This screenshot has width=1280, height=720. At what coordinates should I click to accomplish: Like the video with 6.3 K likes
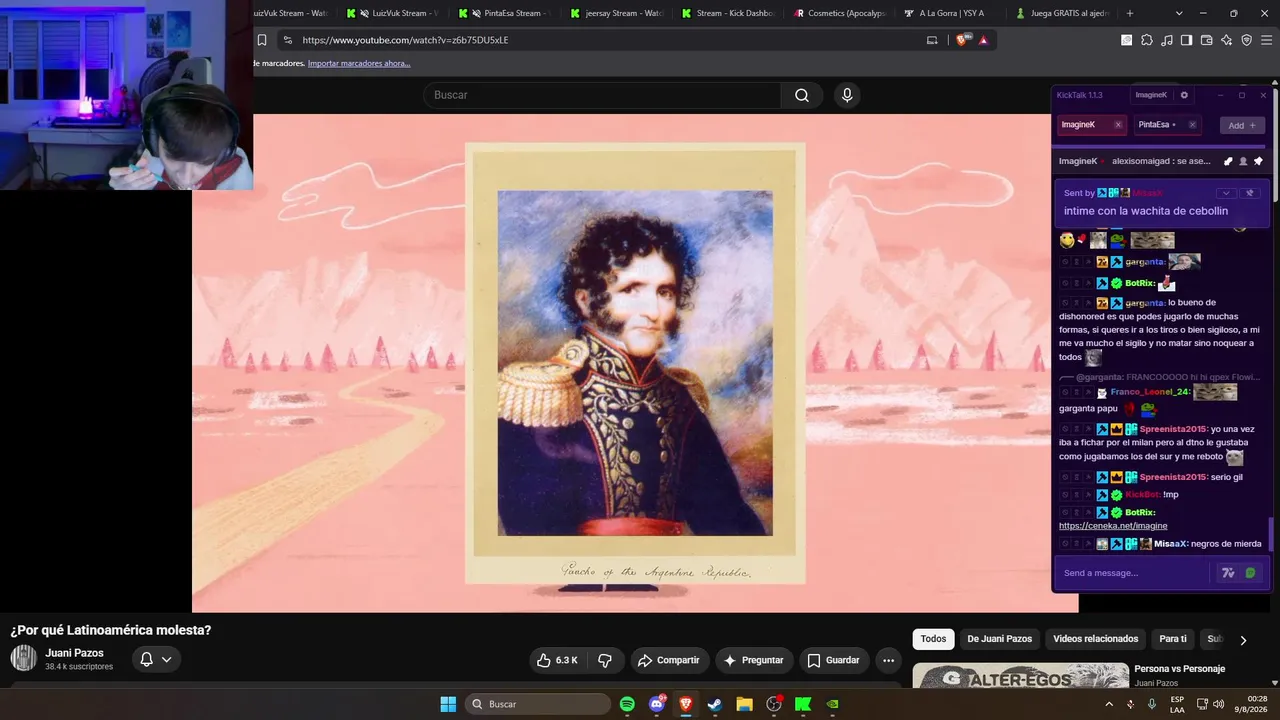tap(557, 660)
